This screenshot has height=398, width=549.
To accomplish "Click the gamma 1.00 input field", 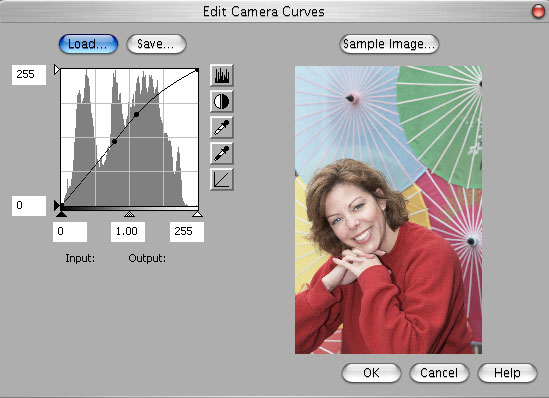I will click(x=128, y=231).
